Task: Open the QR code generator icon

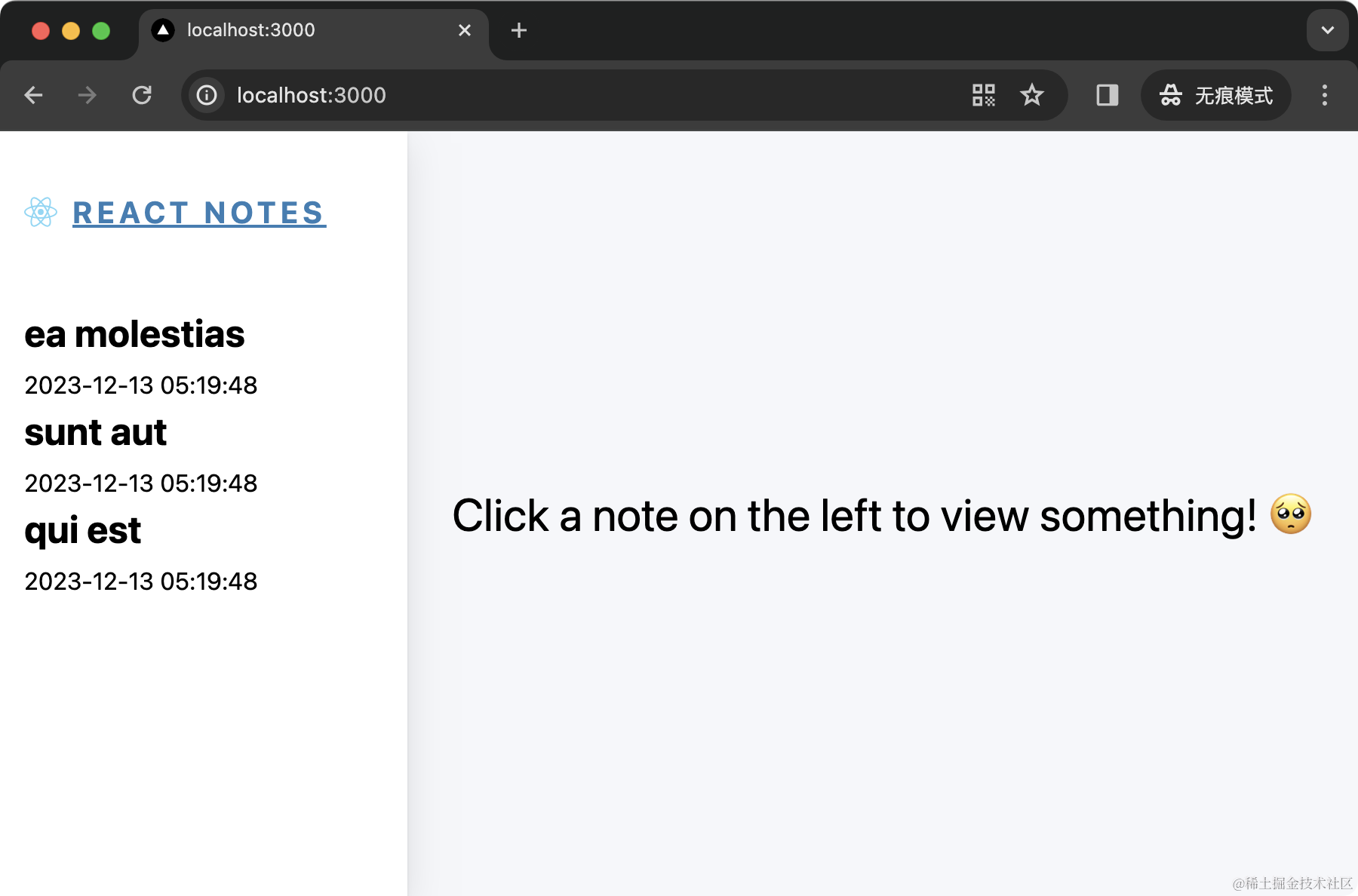Action: click(x=984, y=95)
